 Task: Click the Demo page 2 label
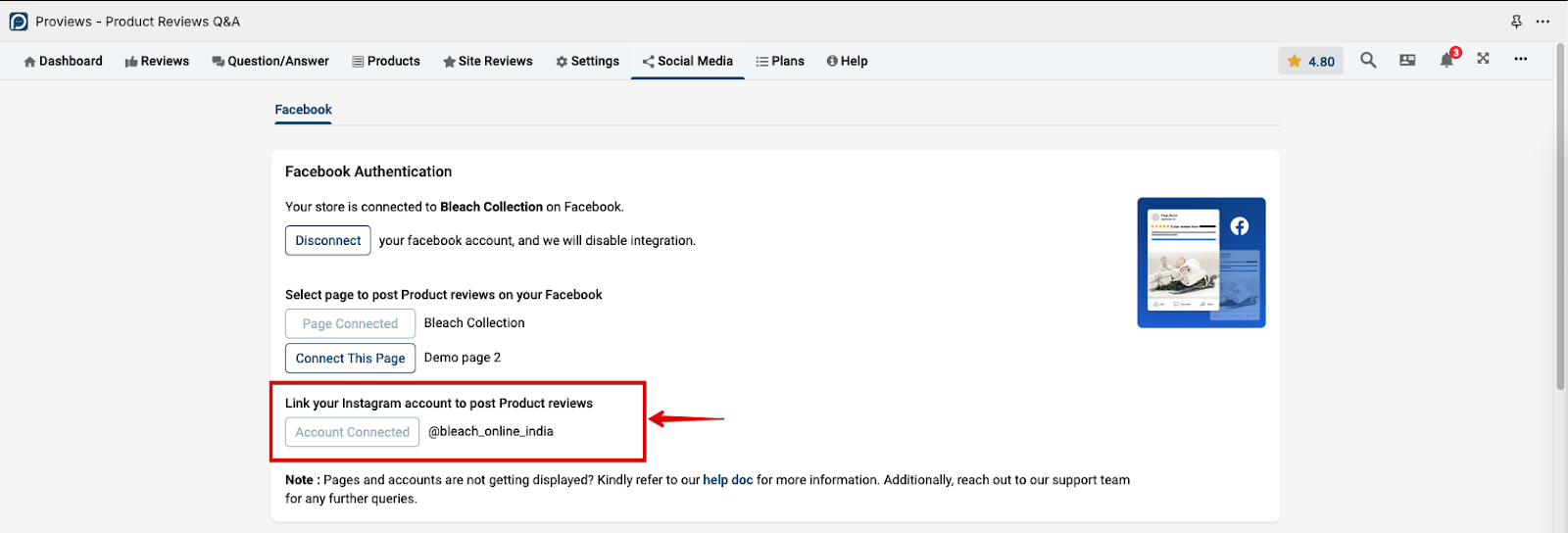463,358
